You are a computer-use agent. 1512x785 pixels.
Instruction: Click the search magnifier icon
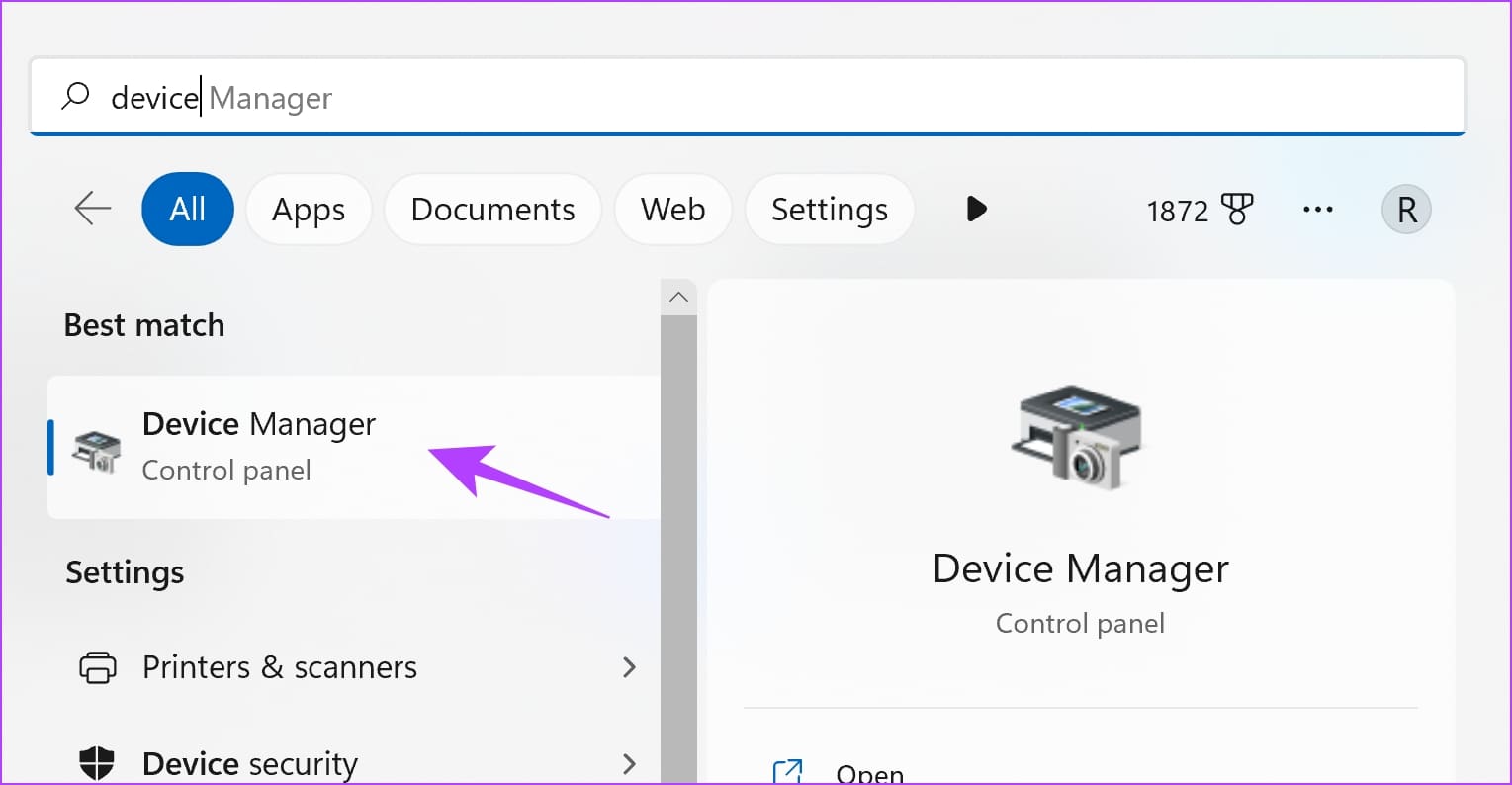coord(75,96)
